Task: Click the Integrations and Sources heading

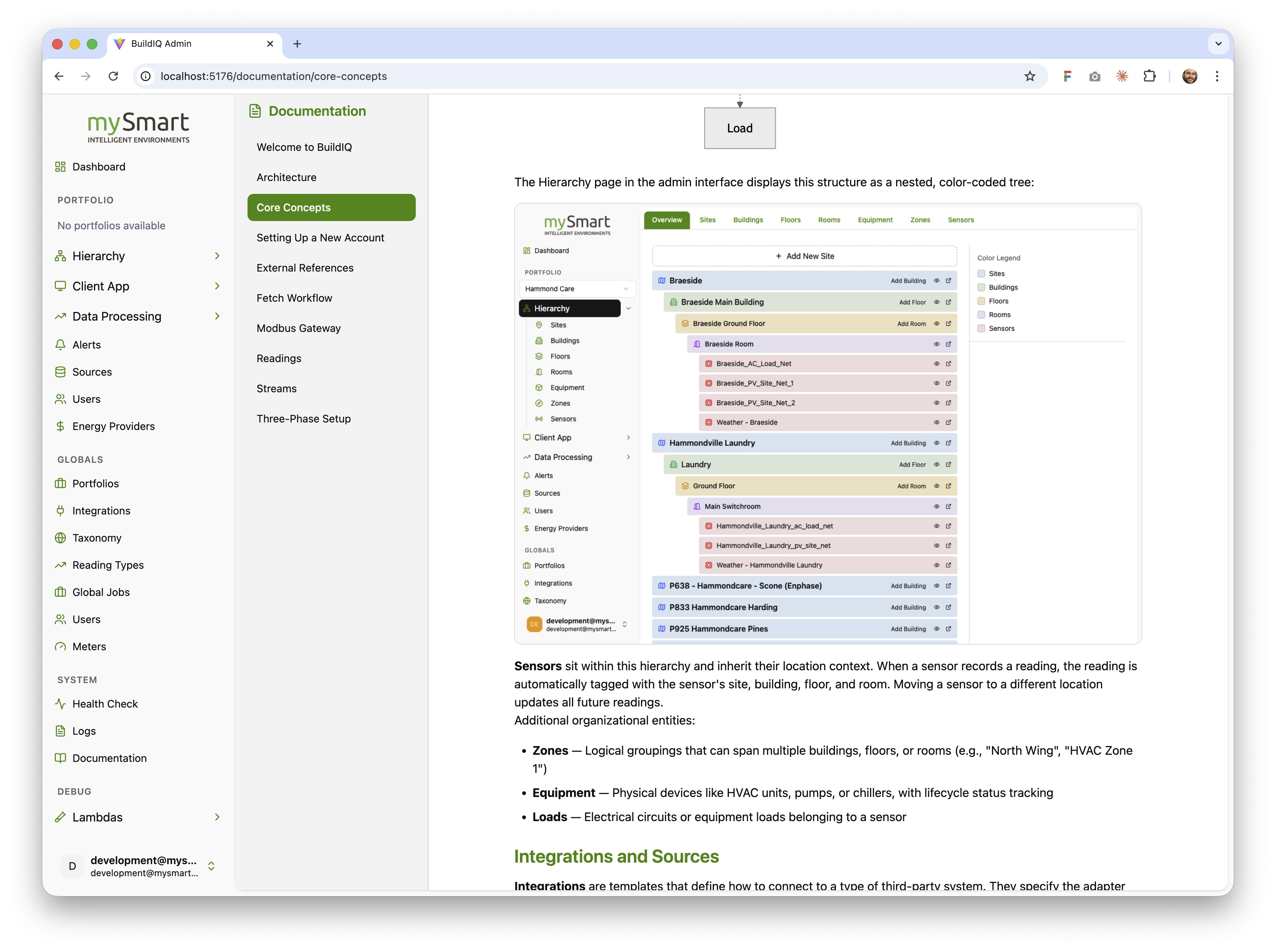Action: click(x=616, y=856)
